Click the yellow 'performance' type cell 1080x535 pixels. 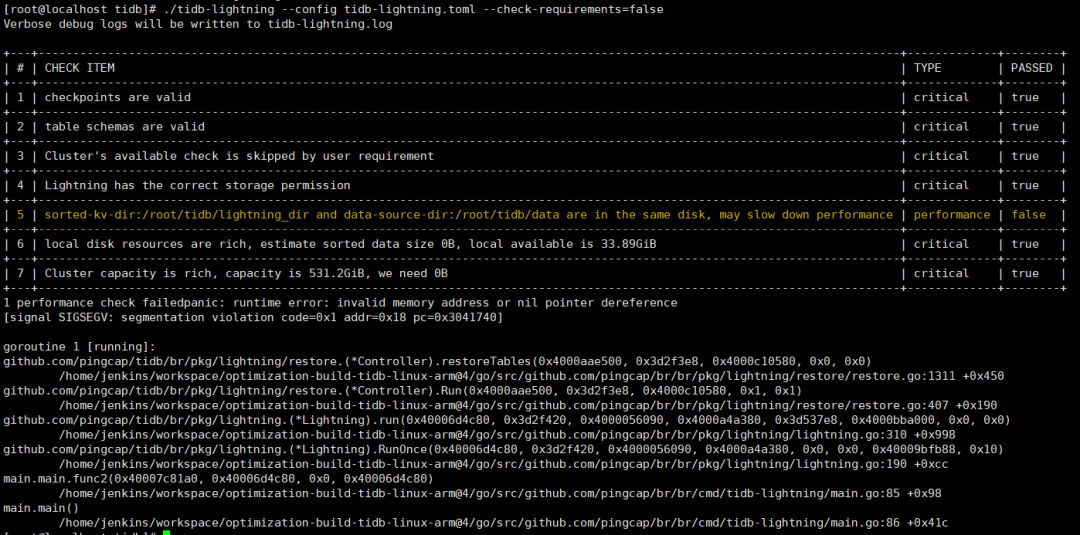[x=952, y=215]
